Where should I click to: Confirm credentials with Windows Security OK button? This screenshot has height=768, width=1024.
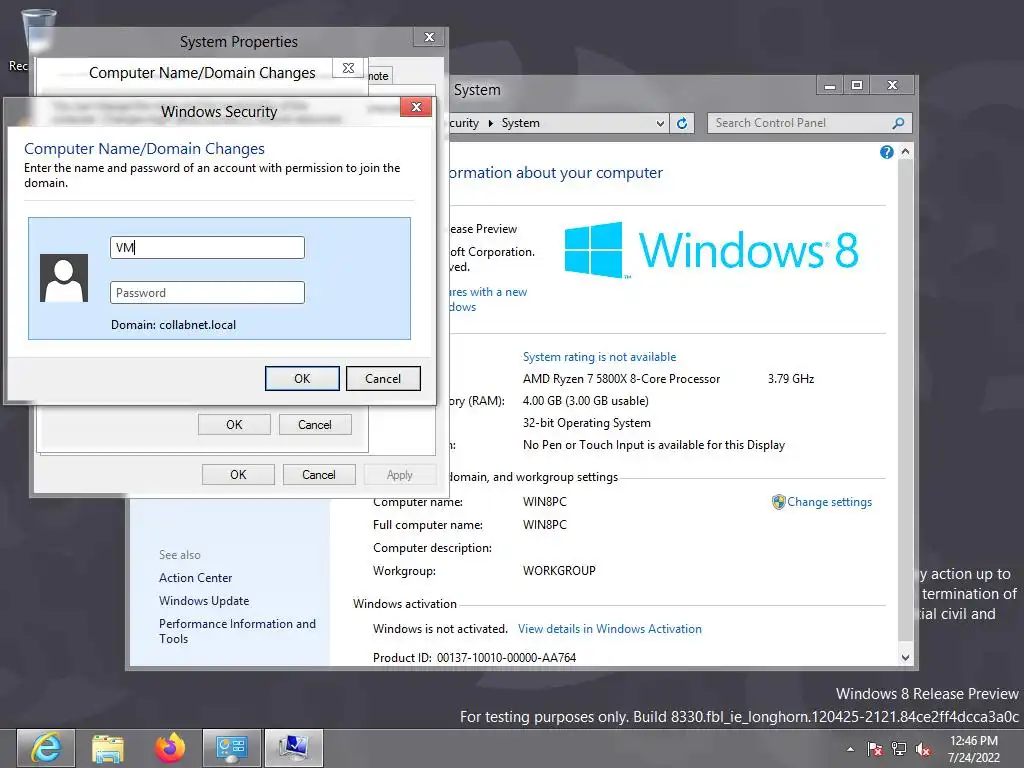click(302, 379)
